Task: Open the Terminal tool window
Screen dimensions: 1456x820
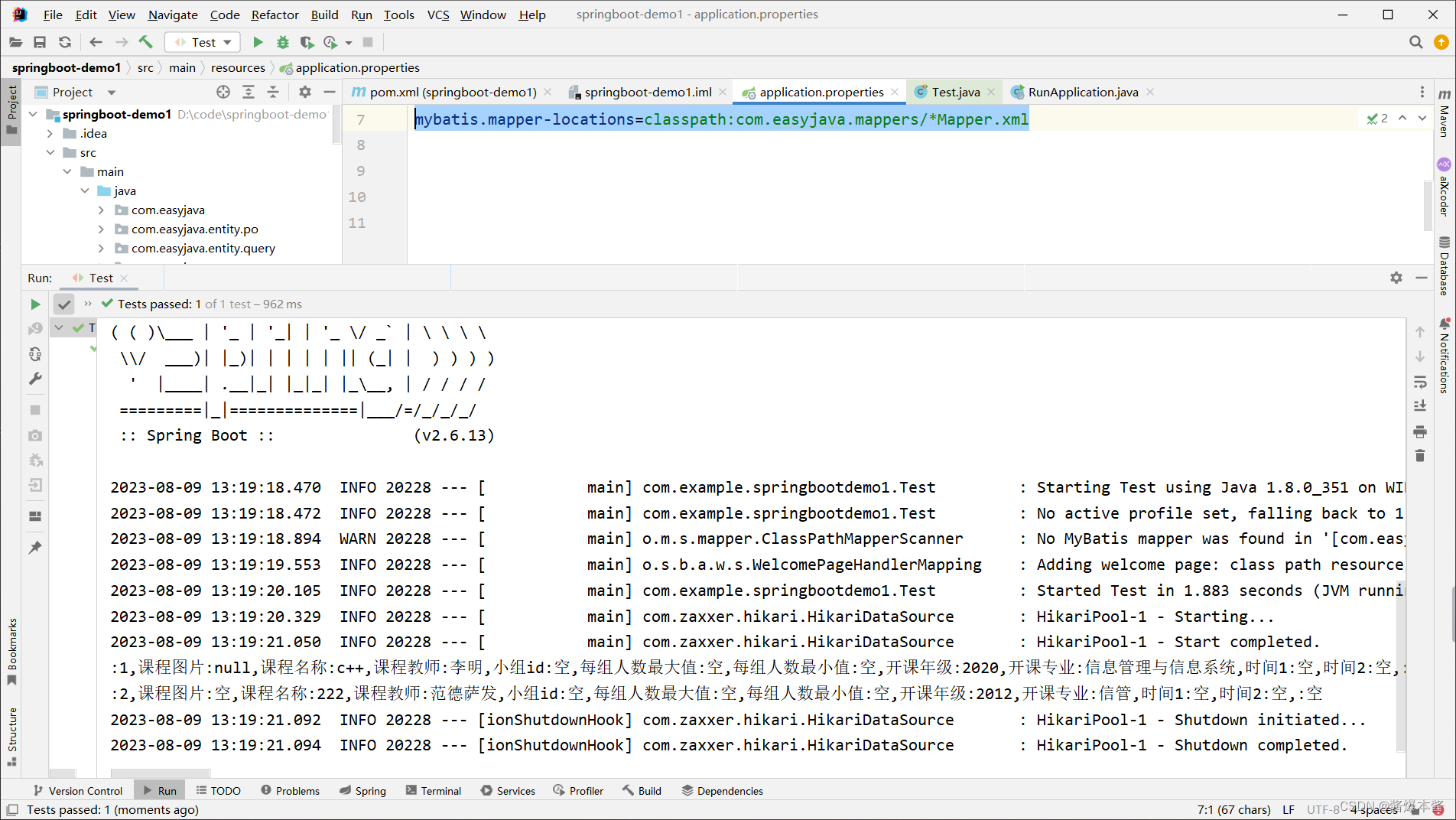Action: 434,790
